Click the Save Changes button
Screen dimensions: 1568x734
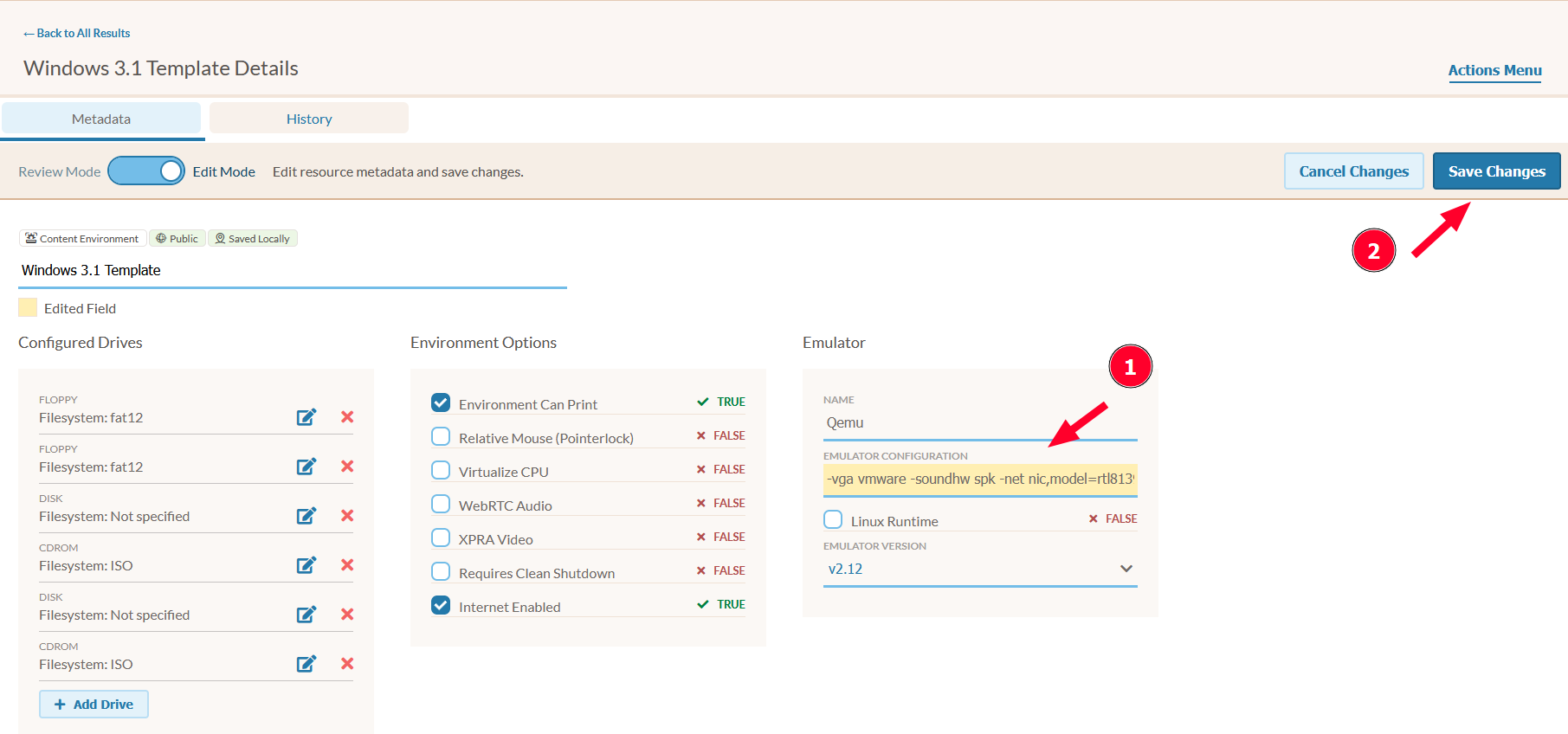[1496, 171]
